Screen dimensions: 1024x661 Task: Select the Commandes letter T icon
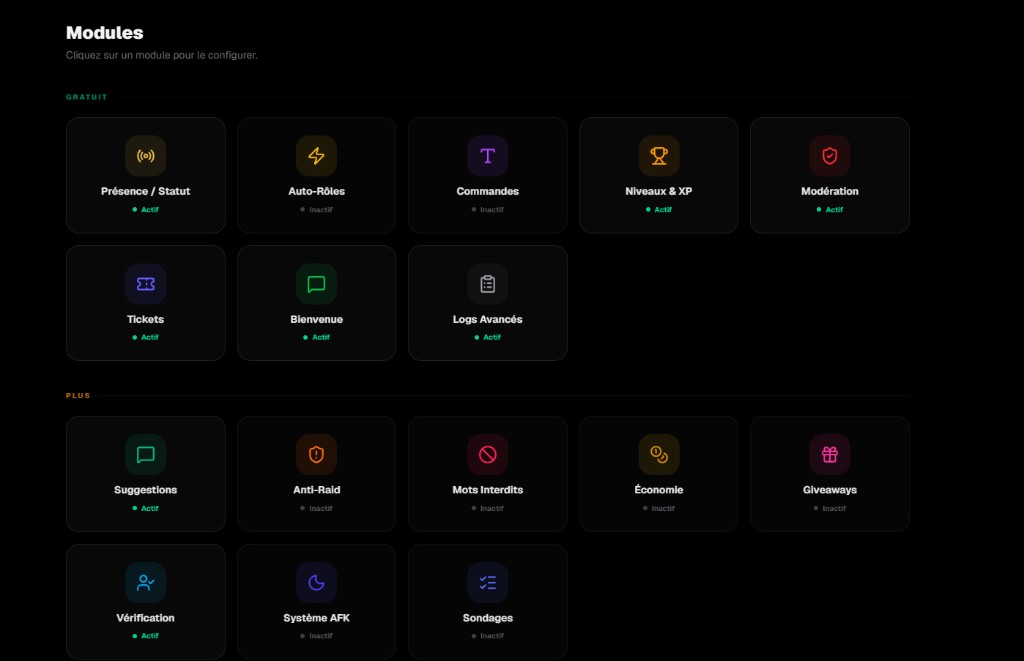coord(488,156)
